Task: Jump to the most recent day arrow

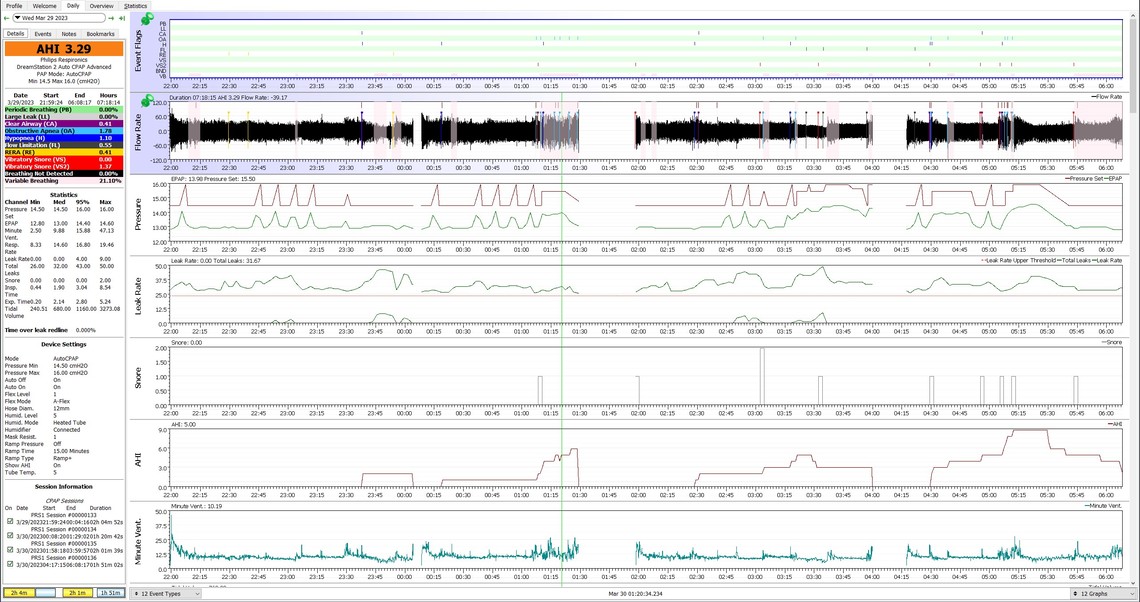Action: (121, 17)
